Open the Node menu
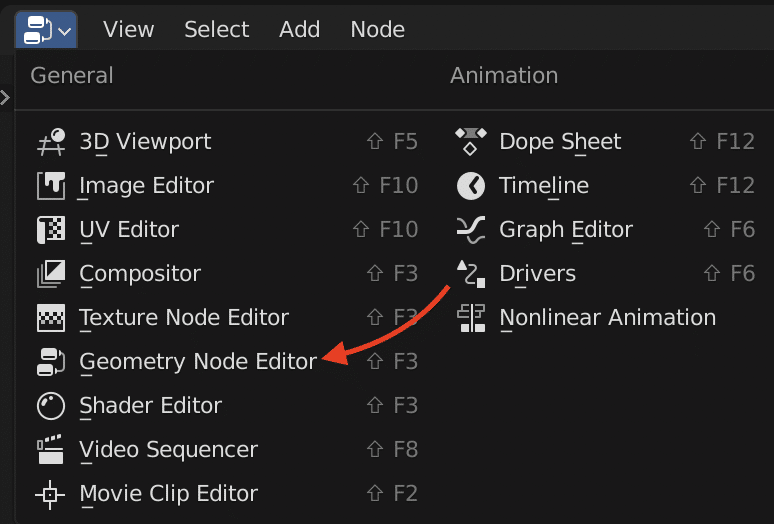774x524 pixels. (378, 30)
